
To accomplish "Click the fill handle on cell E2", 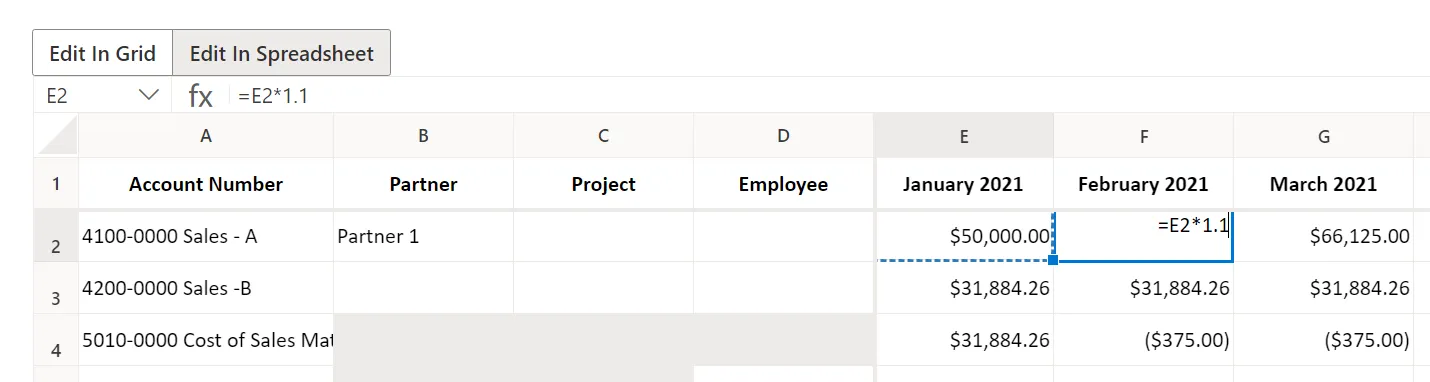I will [x=1053, y=260].
